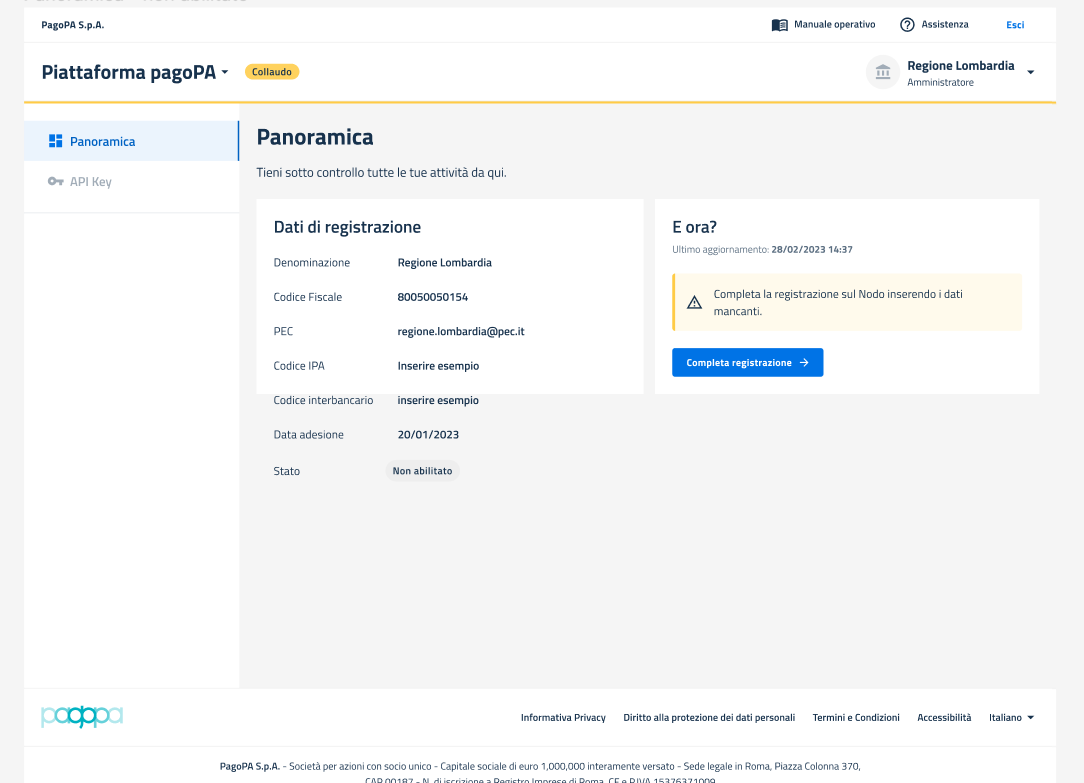Click the Assistenza question mark icon
Screen dimensions: 1084x783
click(907, 25)
